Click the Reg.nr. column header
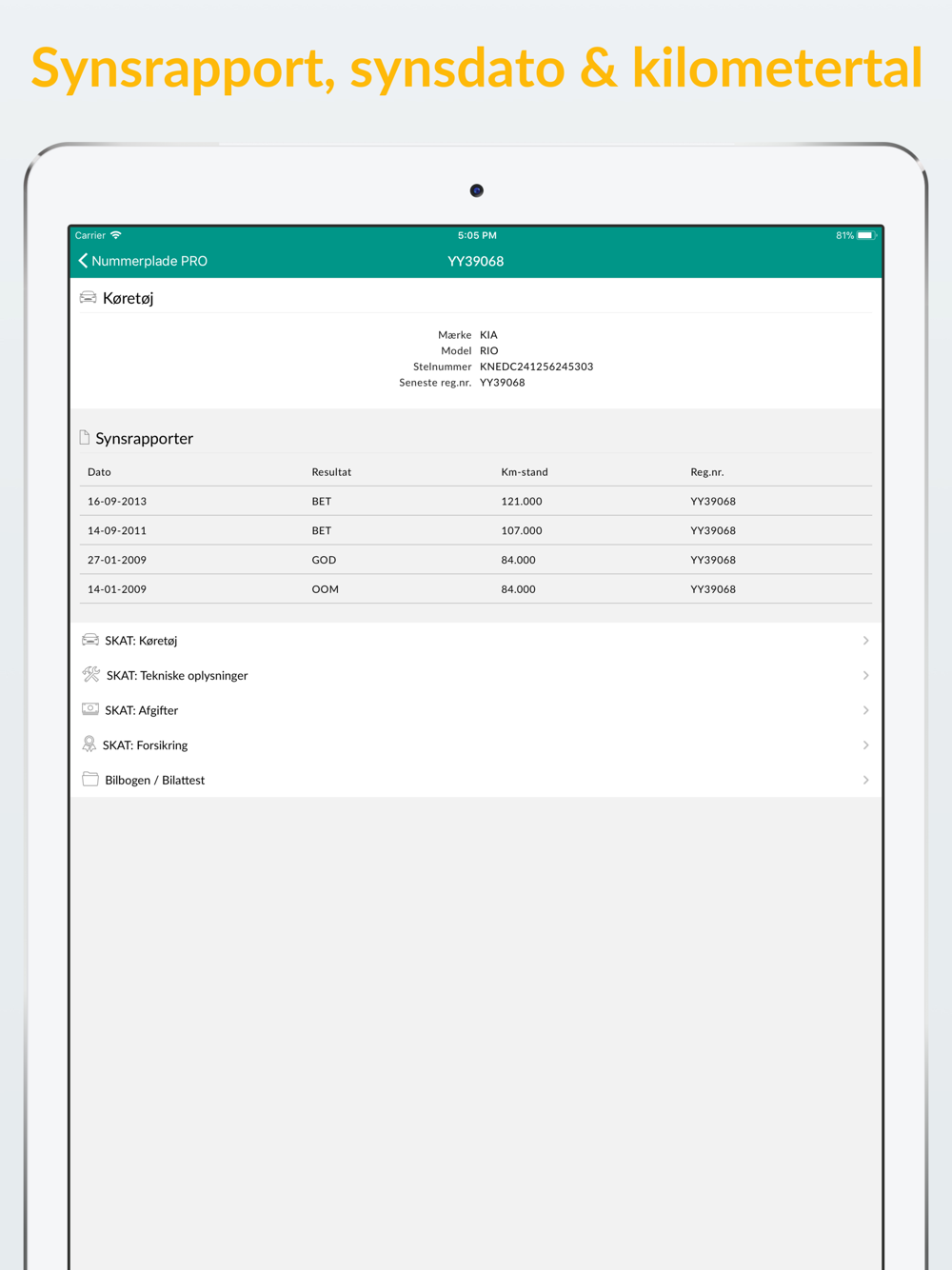Viewport: 952px width, 1270px height. tap(707, 471)
